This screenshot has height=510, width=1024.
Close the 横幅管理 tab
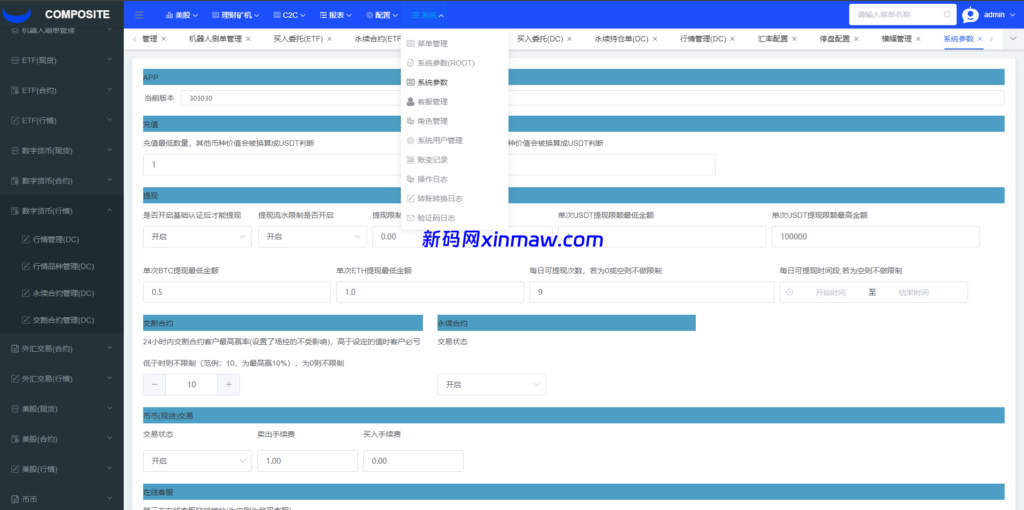[x=918, y=39]
